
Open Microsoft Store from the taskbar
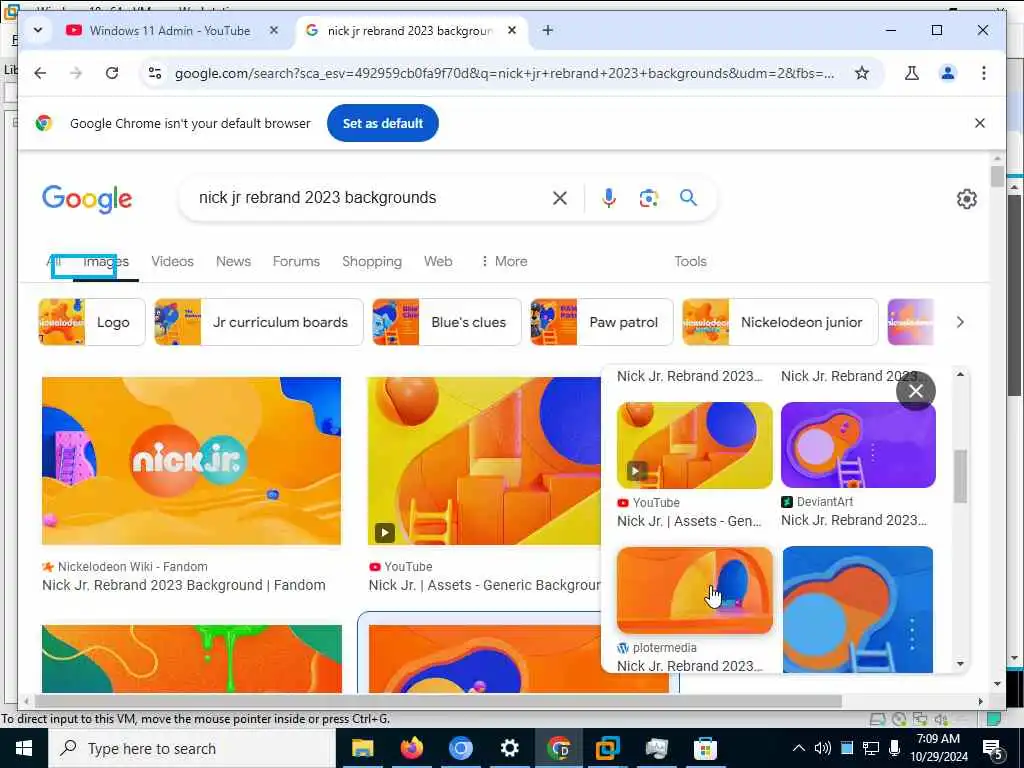tap(705, 748)
